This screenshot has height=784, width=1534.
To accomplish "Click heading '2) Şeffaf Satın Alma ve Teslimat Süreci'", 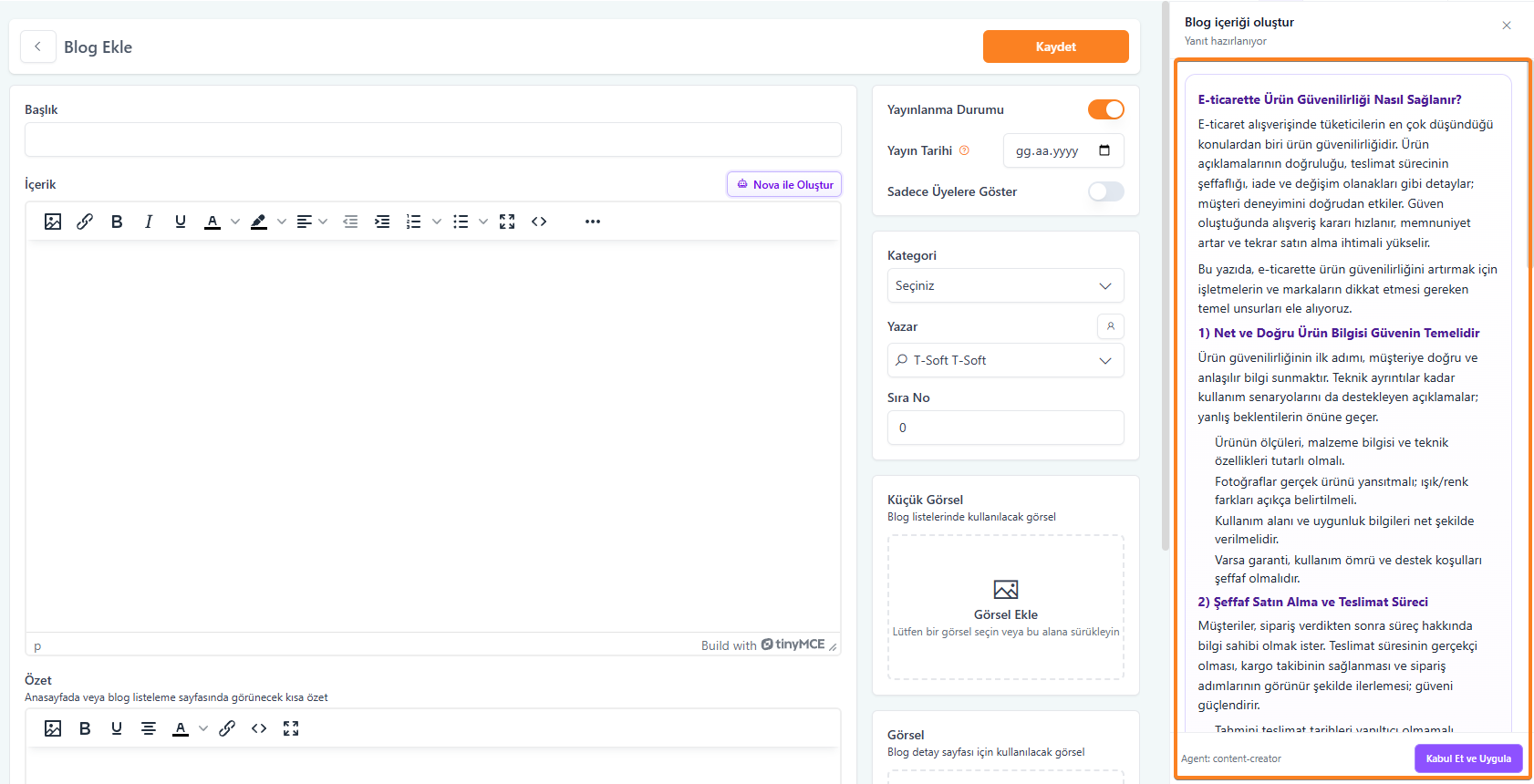I will coord(1313,602).
